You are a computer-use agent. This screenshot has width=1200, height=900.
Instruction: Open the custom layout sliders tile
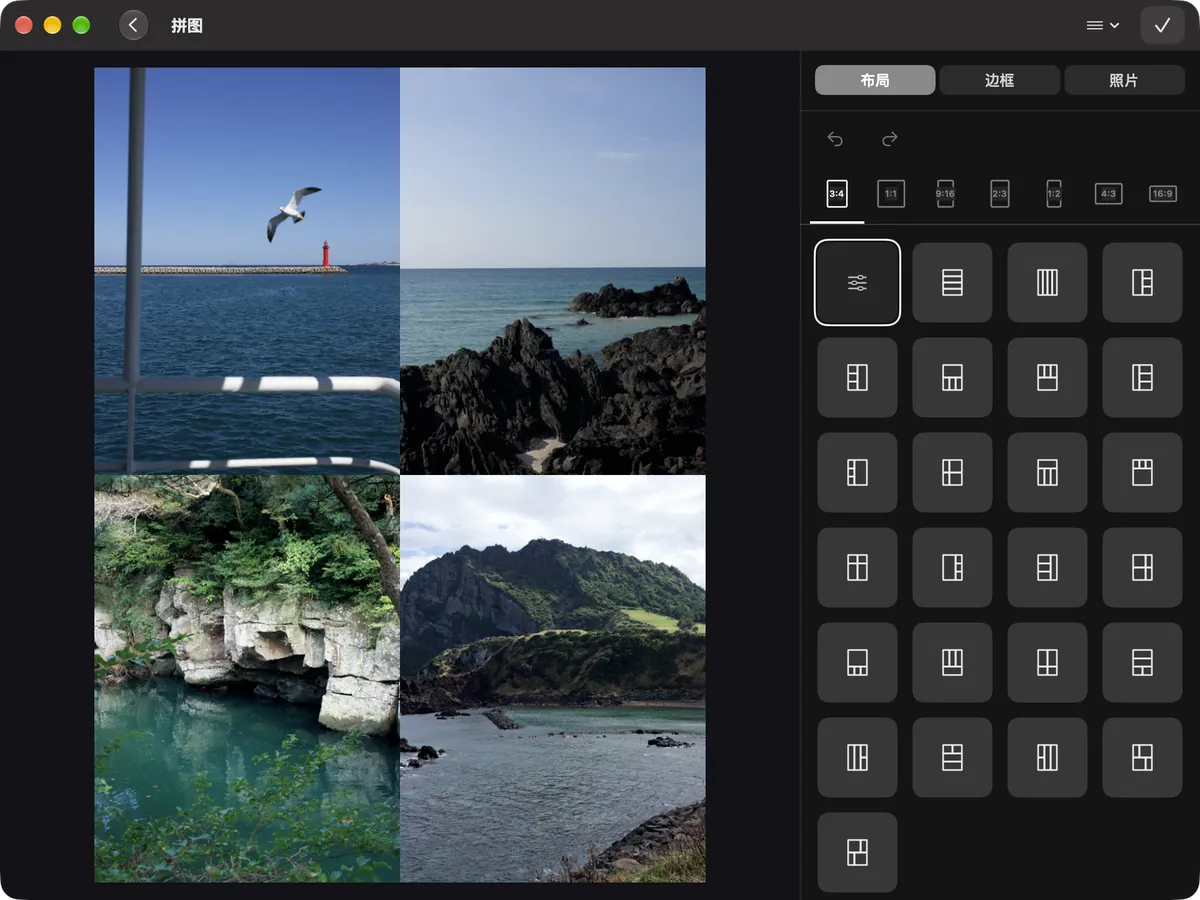coord(858,283)
